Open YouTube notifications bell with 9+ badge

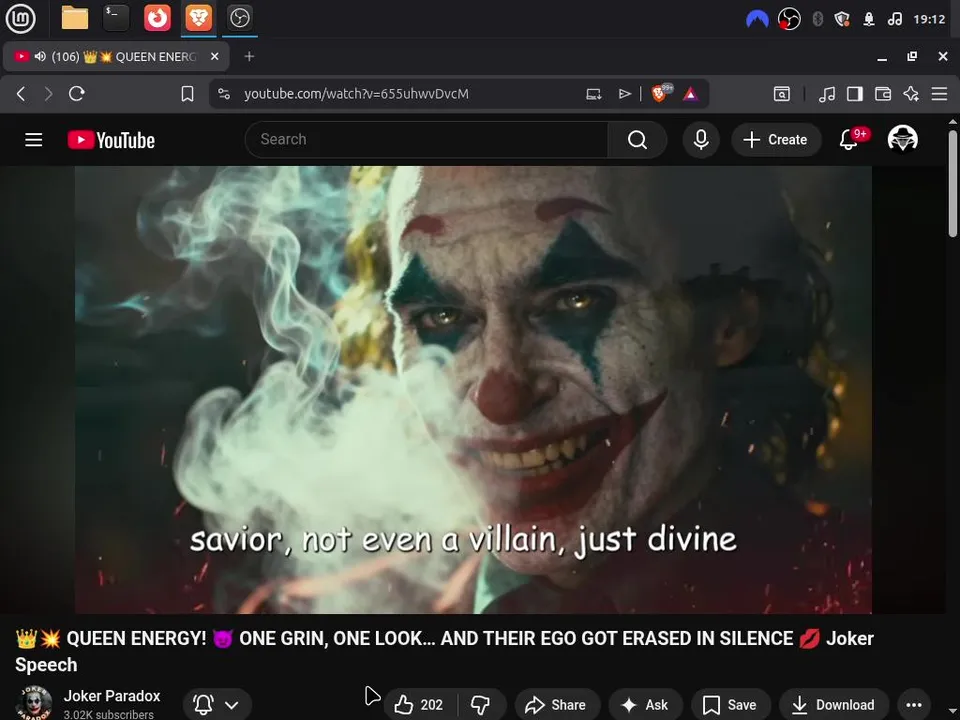pyautogui.click(x=850, y=140)
